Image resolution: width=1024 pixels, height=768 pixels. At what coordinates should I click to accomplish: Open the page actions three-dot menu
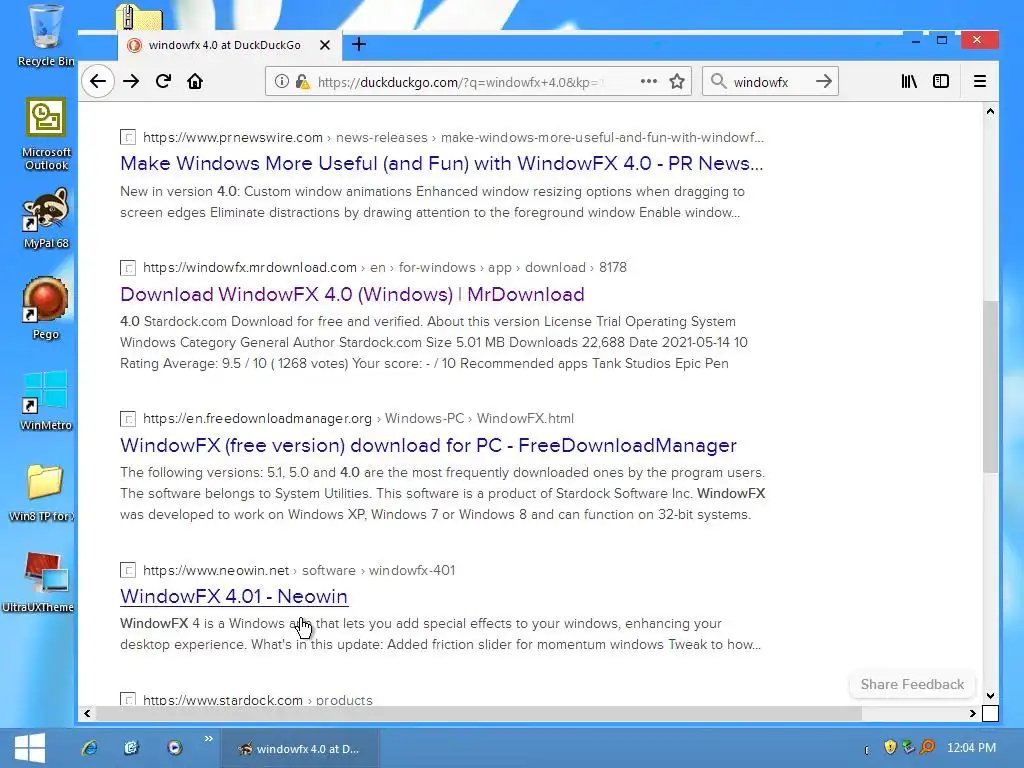point(648,82)
